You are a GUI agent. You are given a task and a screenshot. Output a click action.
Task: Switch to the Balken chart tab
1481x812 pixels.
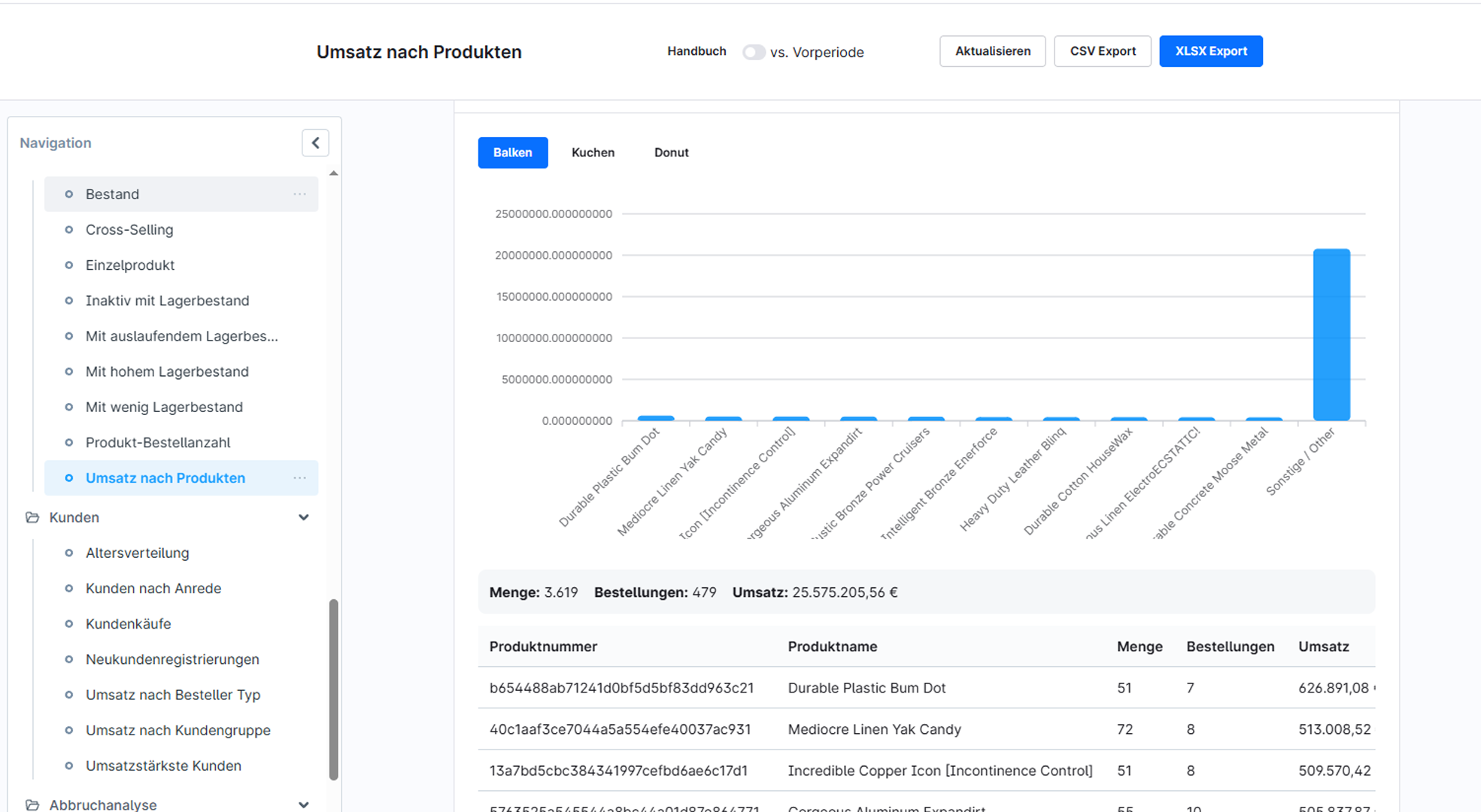tap(513, 153)
